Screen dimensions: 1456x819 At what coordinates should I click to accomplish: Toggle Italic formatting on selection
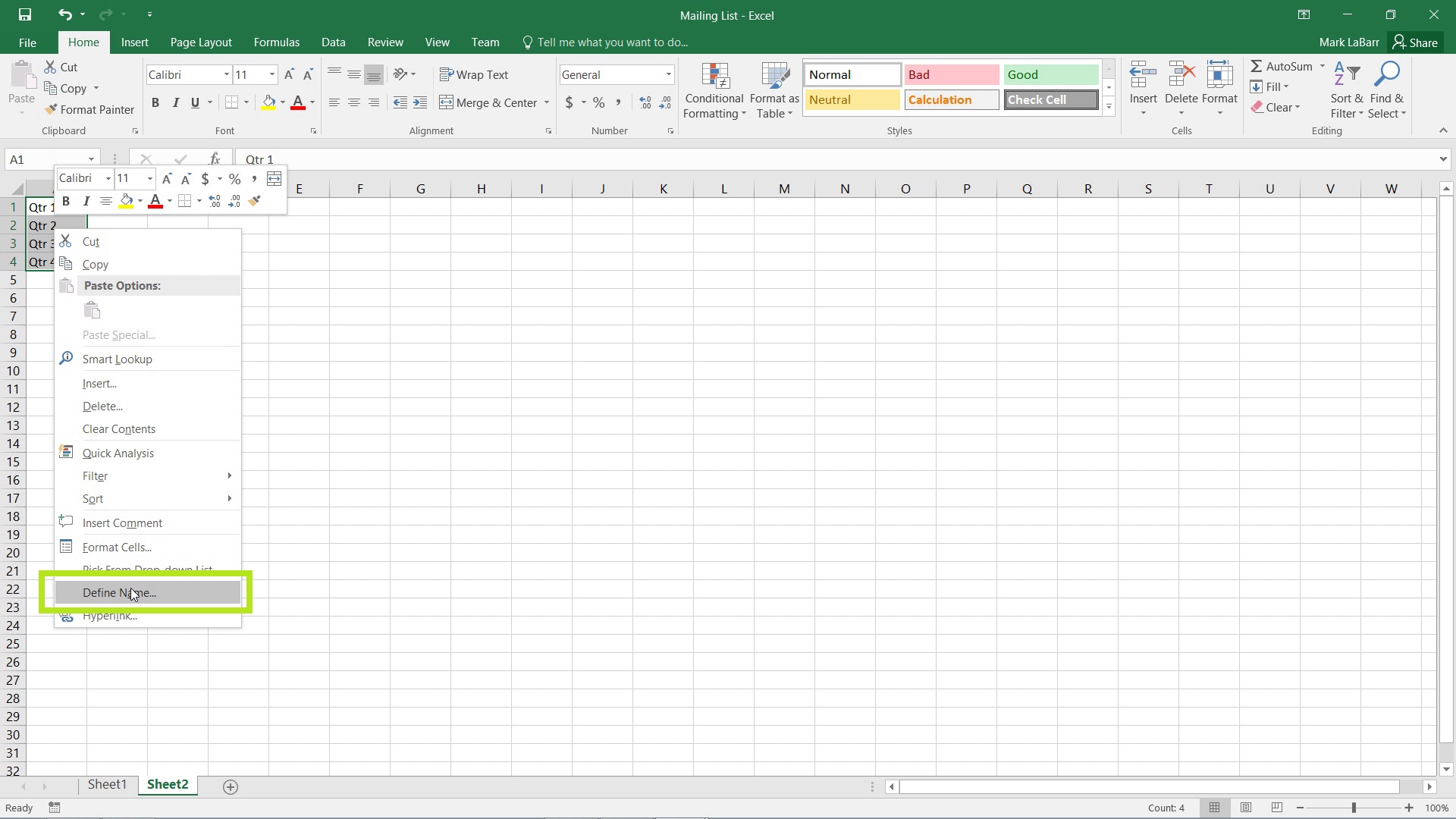85,200
